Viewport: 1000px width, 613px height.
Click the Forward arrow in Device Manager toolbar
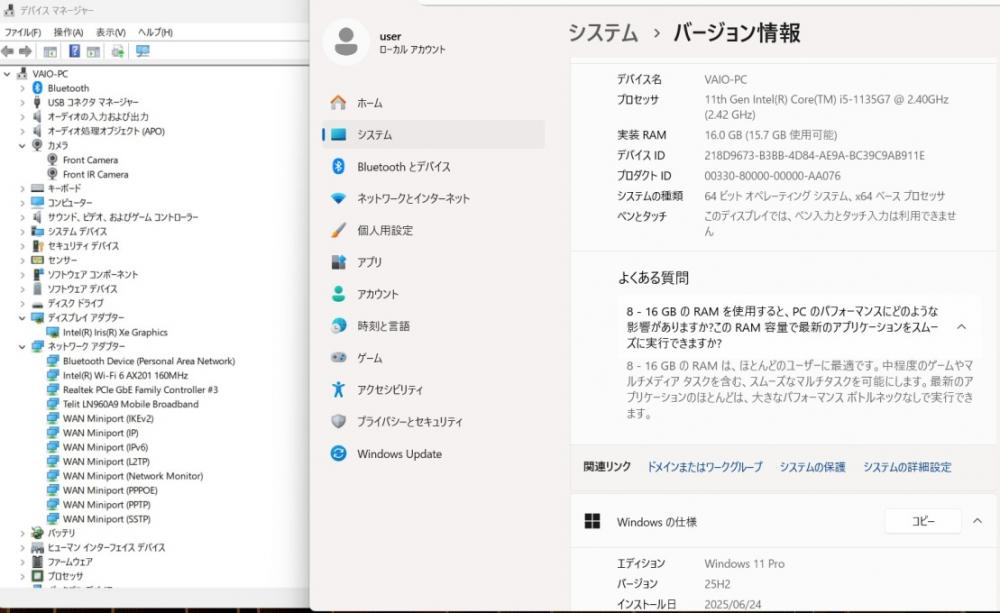(x=26, y=51)
